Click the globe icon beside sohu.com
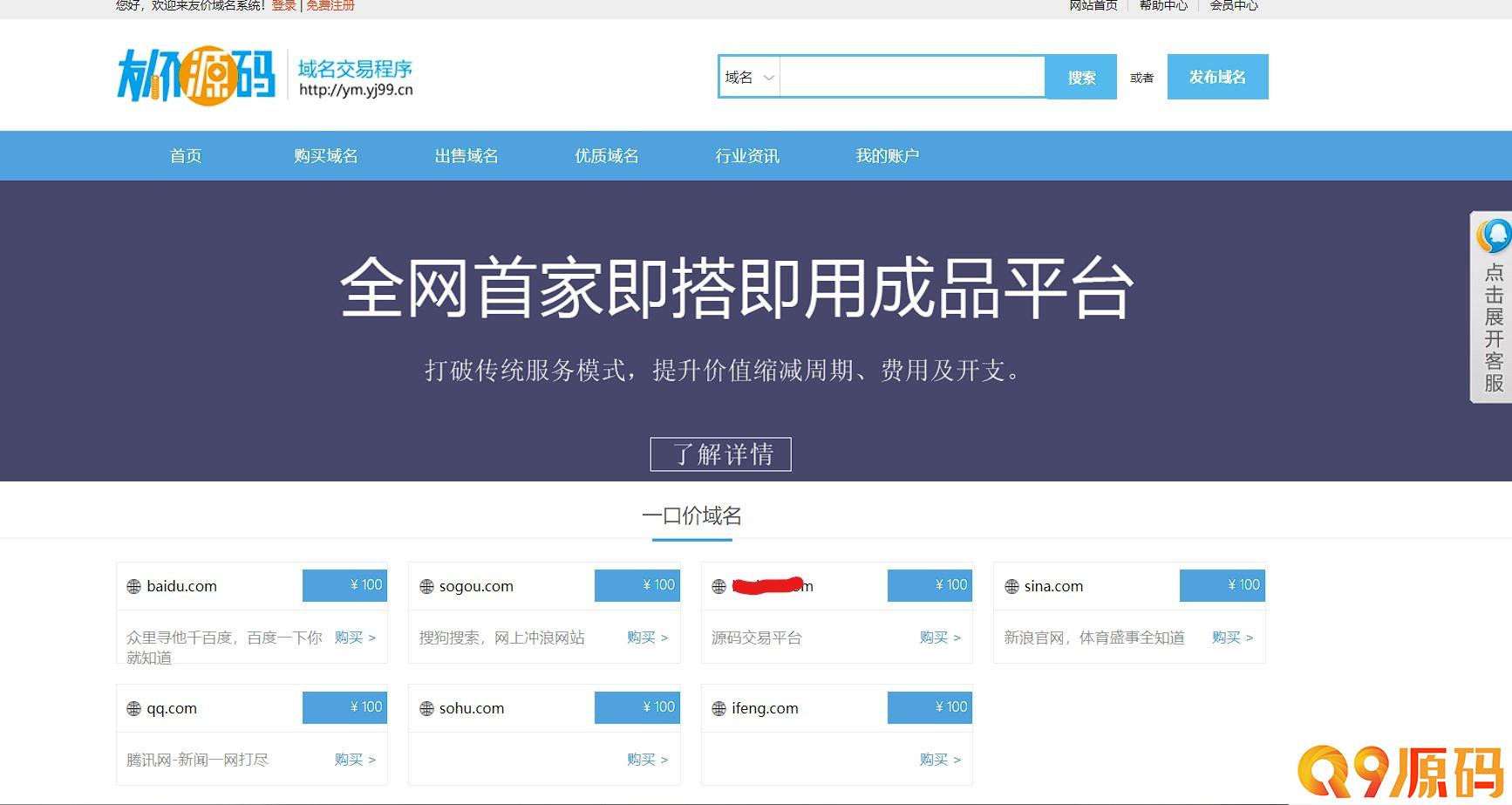The height and width of the screenshot is (805, 1512). (426, 709)
